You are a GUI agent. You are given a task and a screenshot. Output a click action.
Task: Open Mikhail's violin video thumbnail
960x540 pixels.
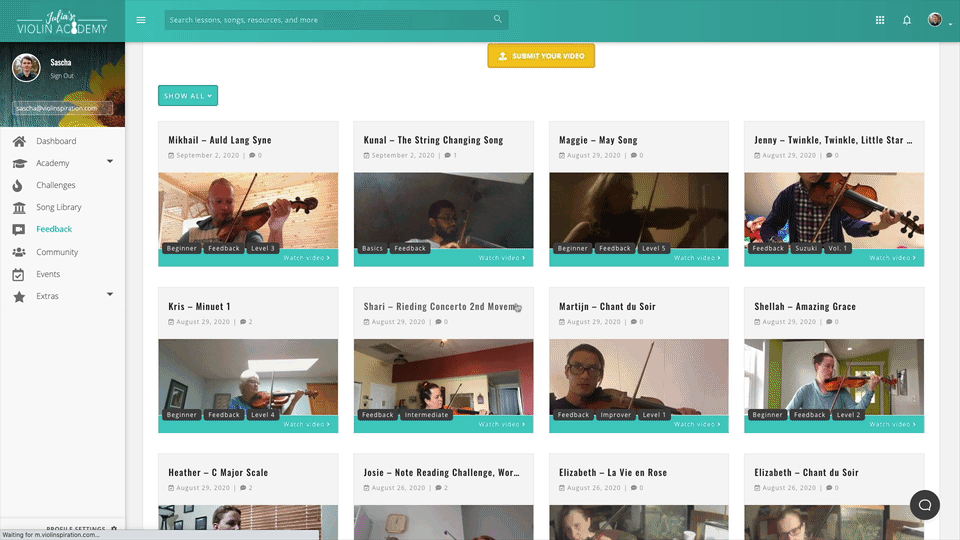[248, 210]
